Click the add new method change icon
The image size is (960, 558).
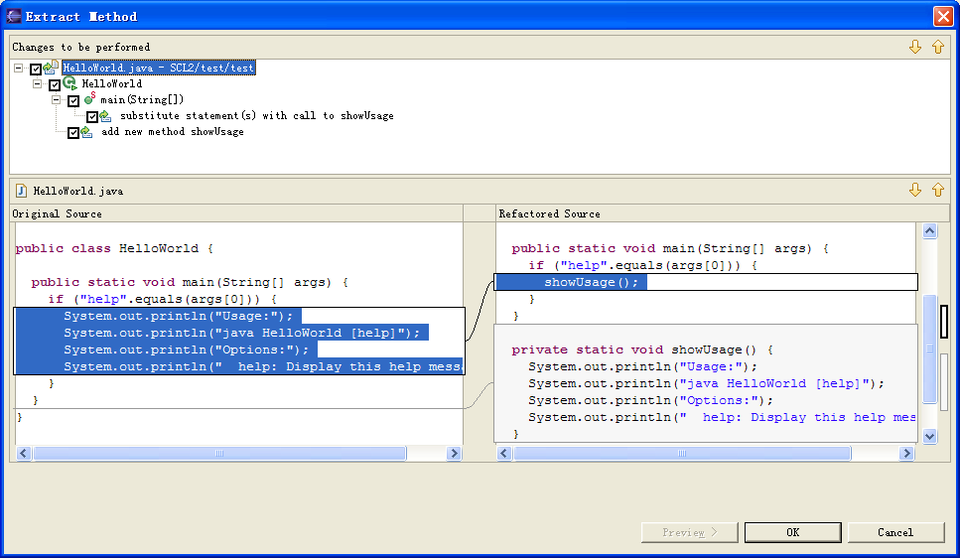(87, 132)
